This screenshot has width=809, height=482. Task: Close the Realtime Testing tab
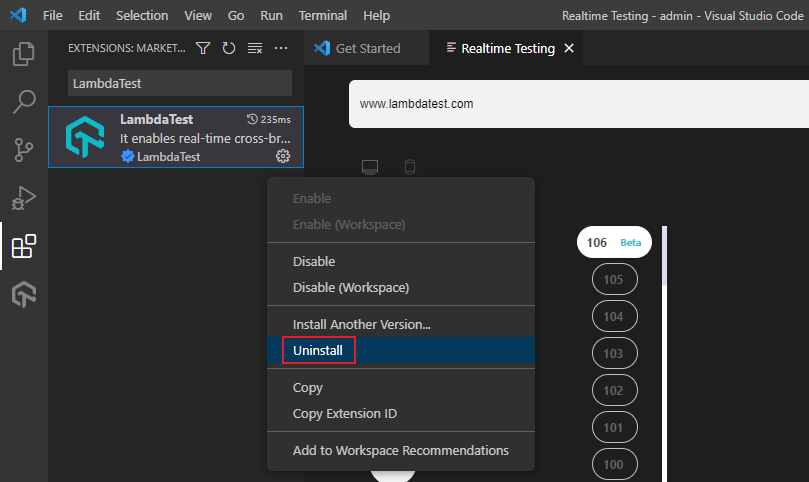point(569,48)
